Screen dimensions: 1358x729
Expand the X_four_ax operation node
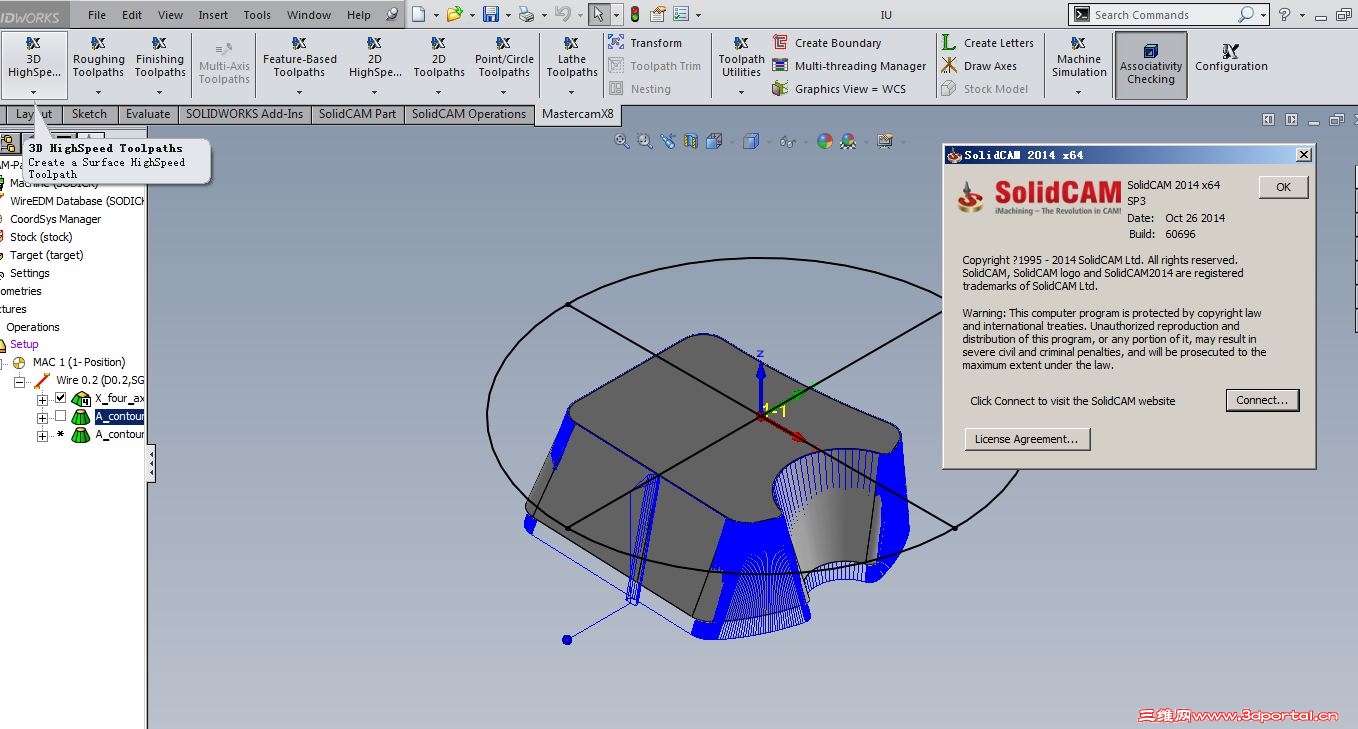coord(42,399)
